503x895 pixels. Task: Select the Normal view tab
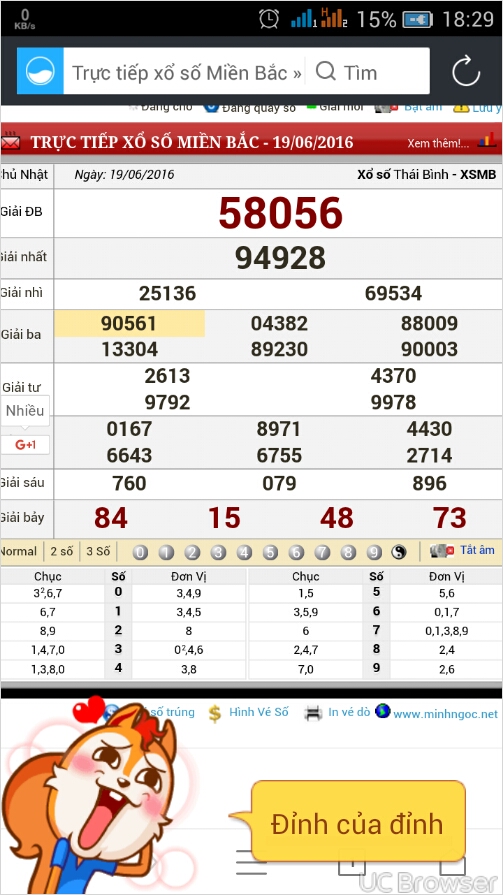pyautogui.click(x=19, y=551)
